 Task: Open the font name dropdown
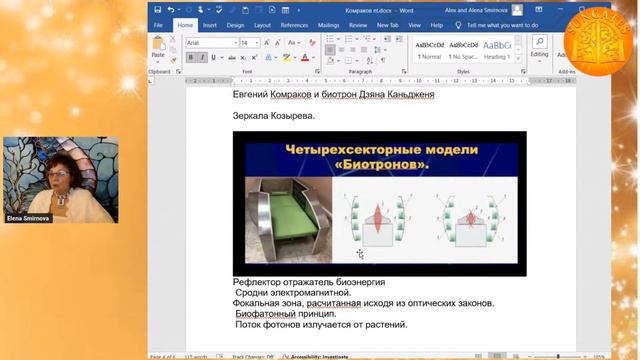236,43
